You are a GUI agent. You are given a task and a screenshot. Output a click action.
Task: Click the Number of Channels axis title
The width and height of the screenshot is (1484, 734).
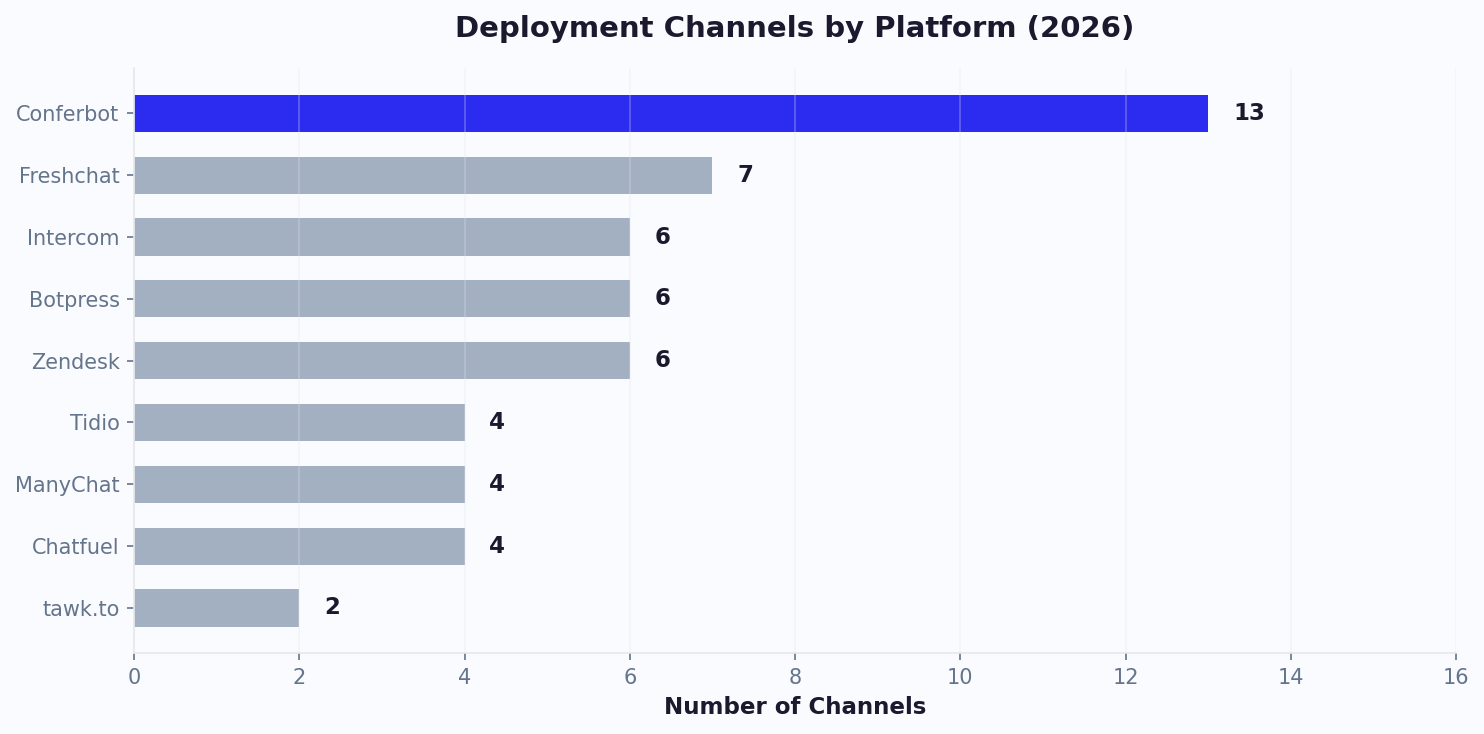[x=795, y=705]
